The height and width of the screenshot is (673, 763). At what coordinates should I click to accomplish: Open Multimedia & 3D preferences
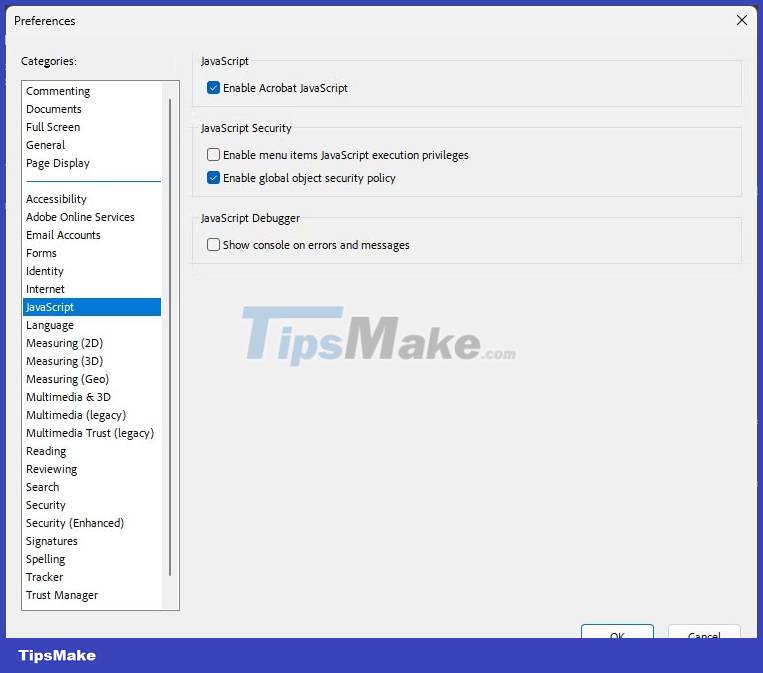point(92,397)
